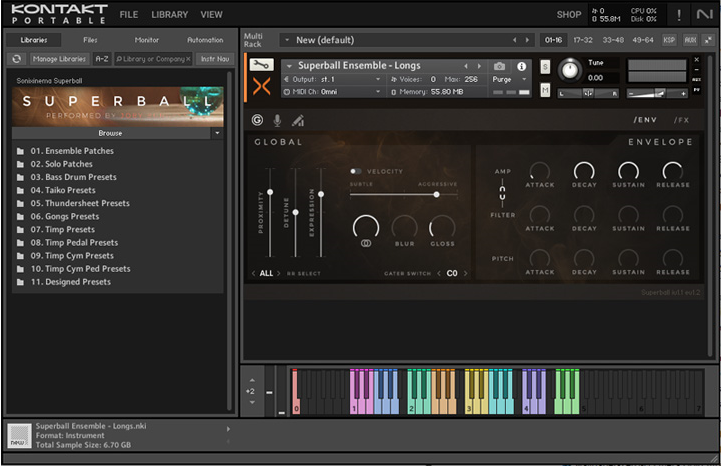Open the instrument wrench edit icon

pyautogui.click(x=261, y=65)
